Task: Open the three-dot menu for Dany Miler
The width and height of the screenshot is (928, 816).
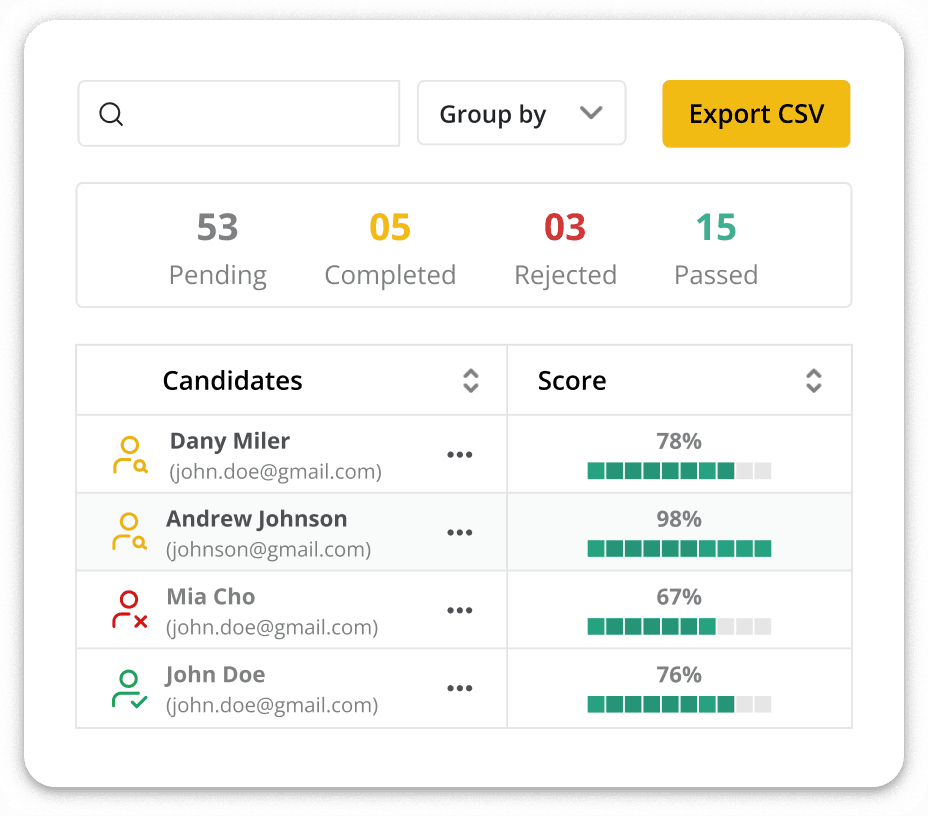Action: pyautogui.click(x=460, y=455)
